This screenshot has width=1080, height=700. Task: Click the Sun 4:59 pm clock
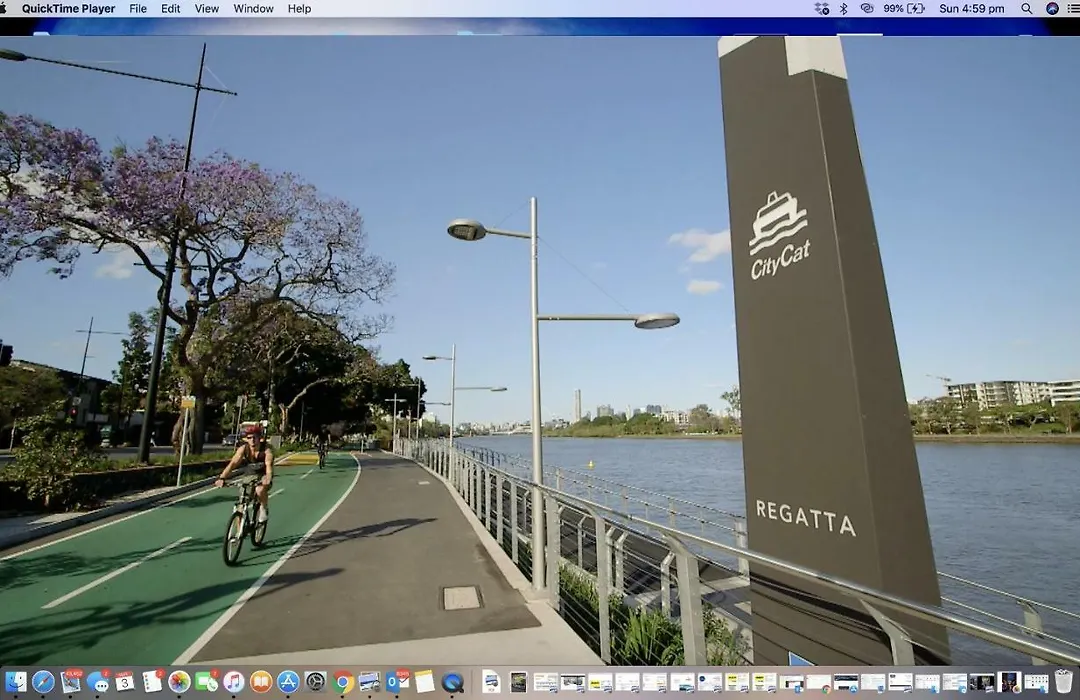pyautogui.click(x=972, y=8)
